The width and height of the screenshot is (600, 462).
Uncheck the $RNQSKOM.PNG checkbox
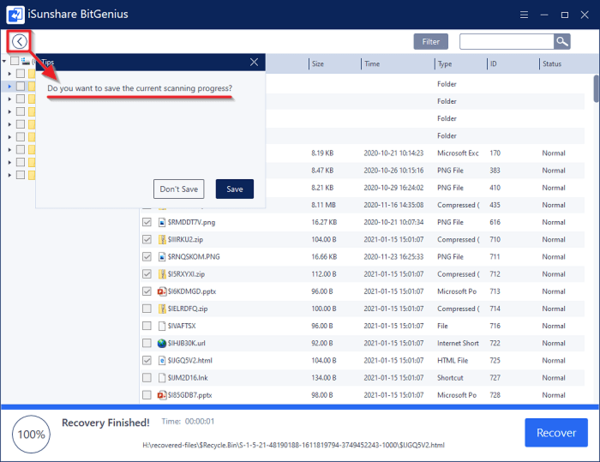[x=147, y=257]
